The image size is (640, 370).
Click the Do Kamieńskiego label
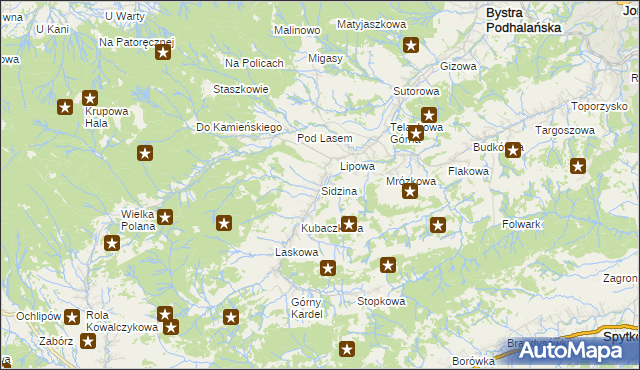[239, 127]
